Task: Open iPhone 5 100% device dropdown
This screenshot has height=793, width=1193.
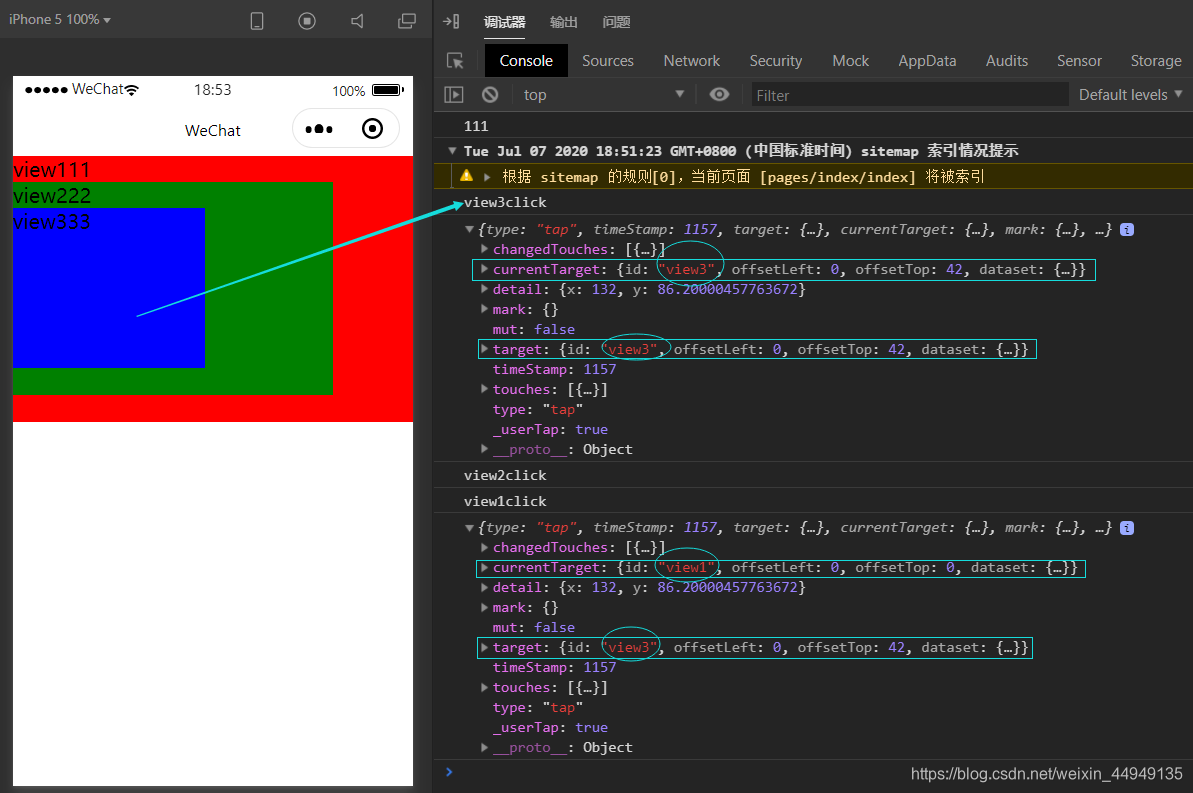Action: 60,20
